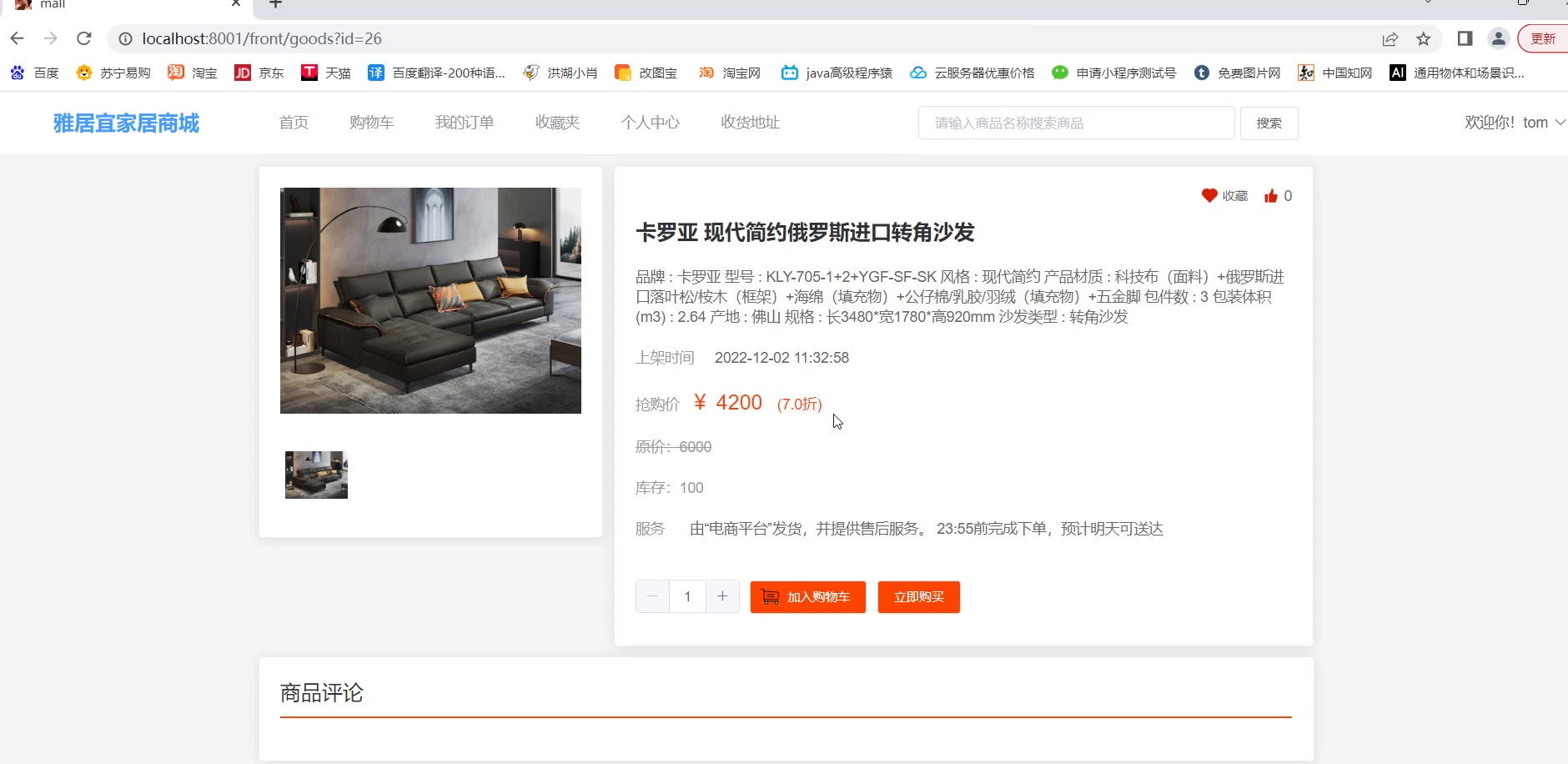
Task: Click the (7.0折) discount label
Action: tap(799, 405)
